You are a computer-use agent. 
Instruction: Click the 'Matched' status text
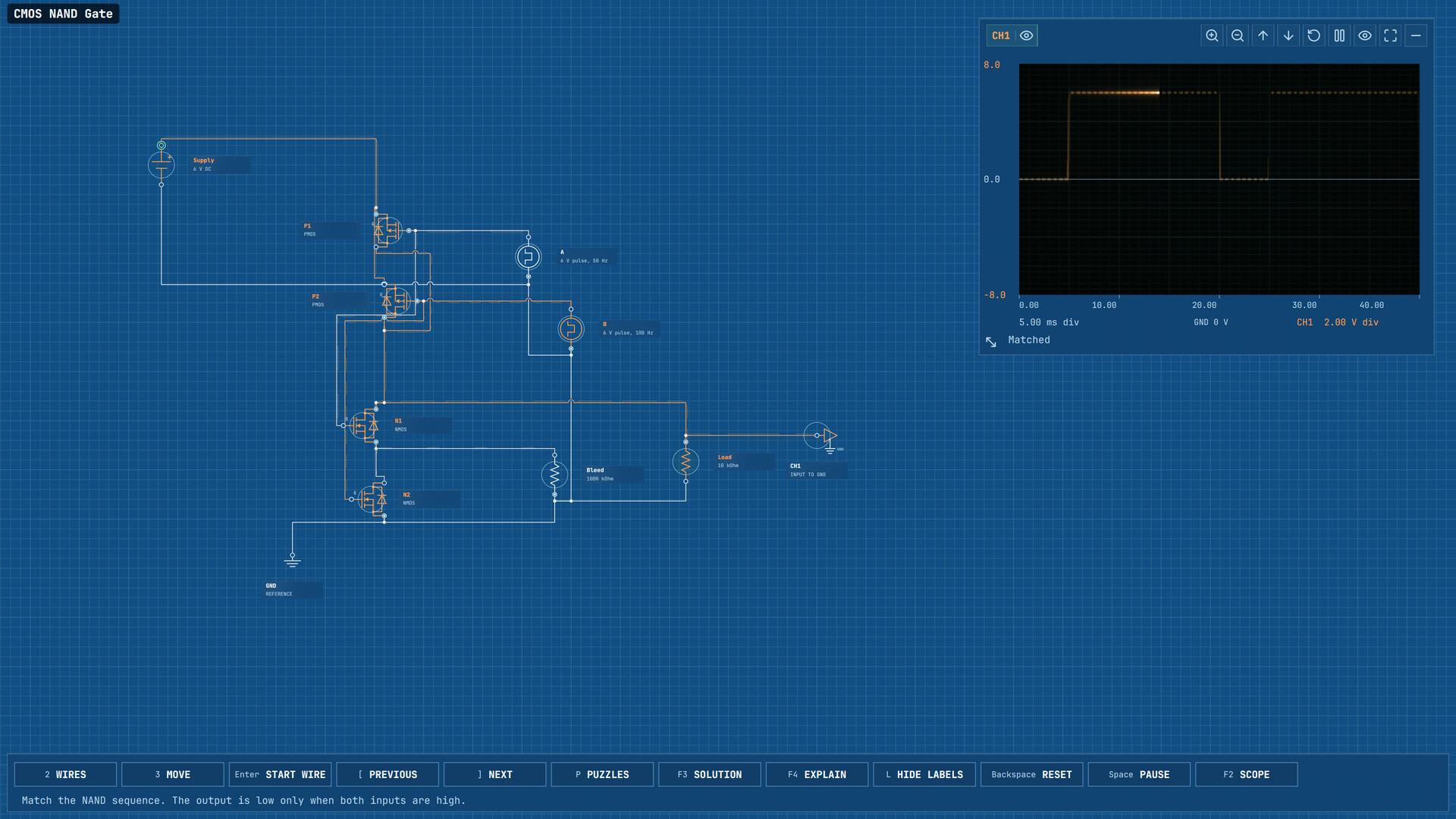point(1029,340)
